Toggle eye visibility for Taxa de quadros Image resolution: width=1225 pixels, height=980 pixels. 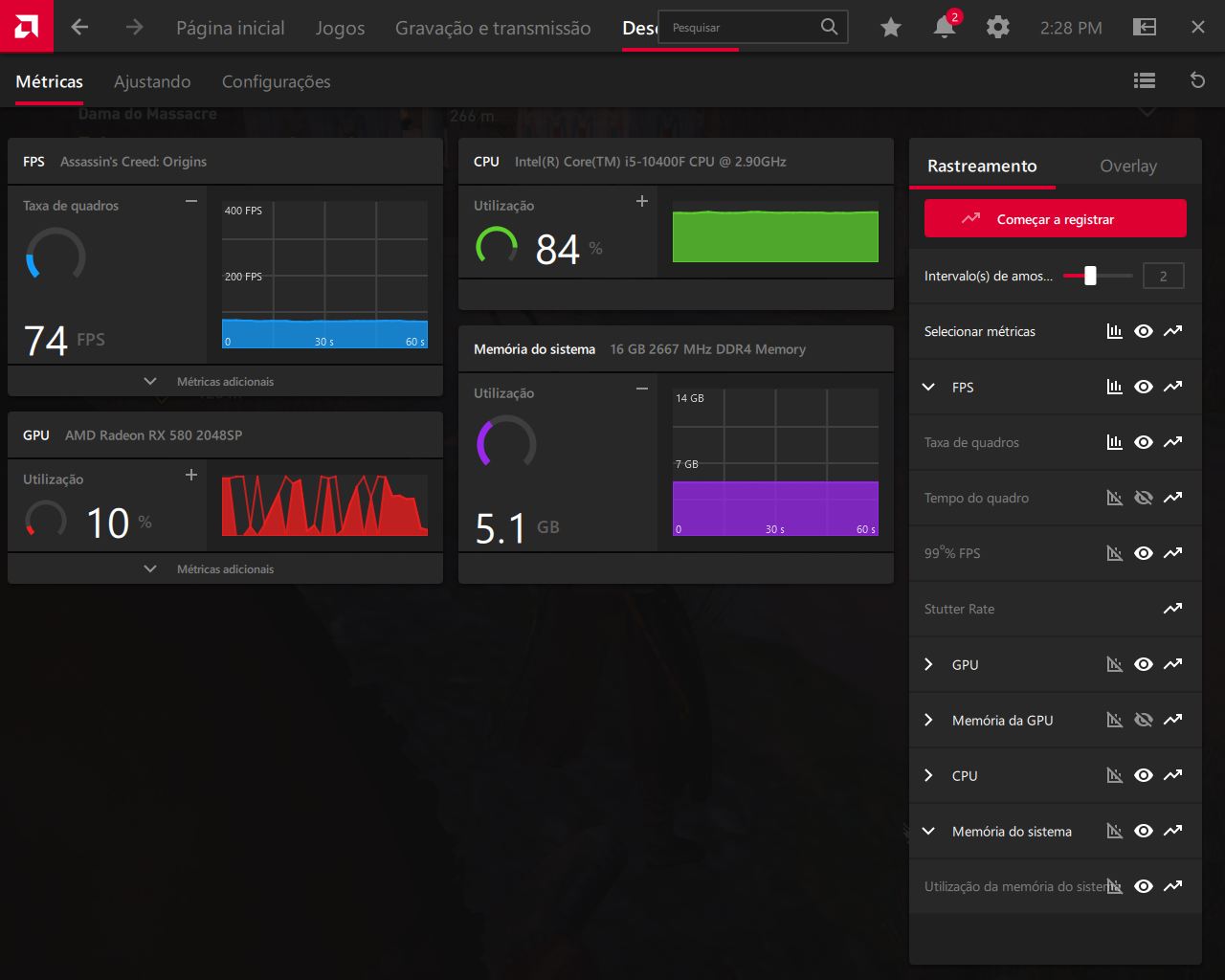tap(1144, 442)
